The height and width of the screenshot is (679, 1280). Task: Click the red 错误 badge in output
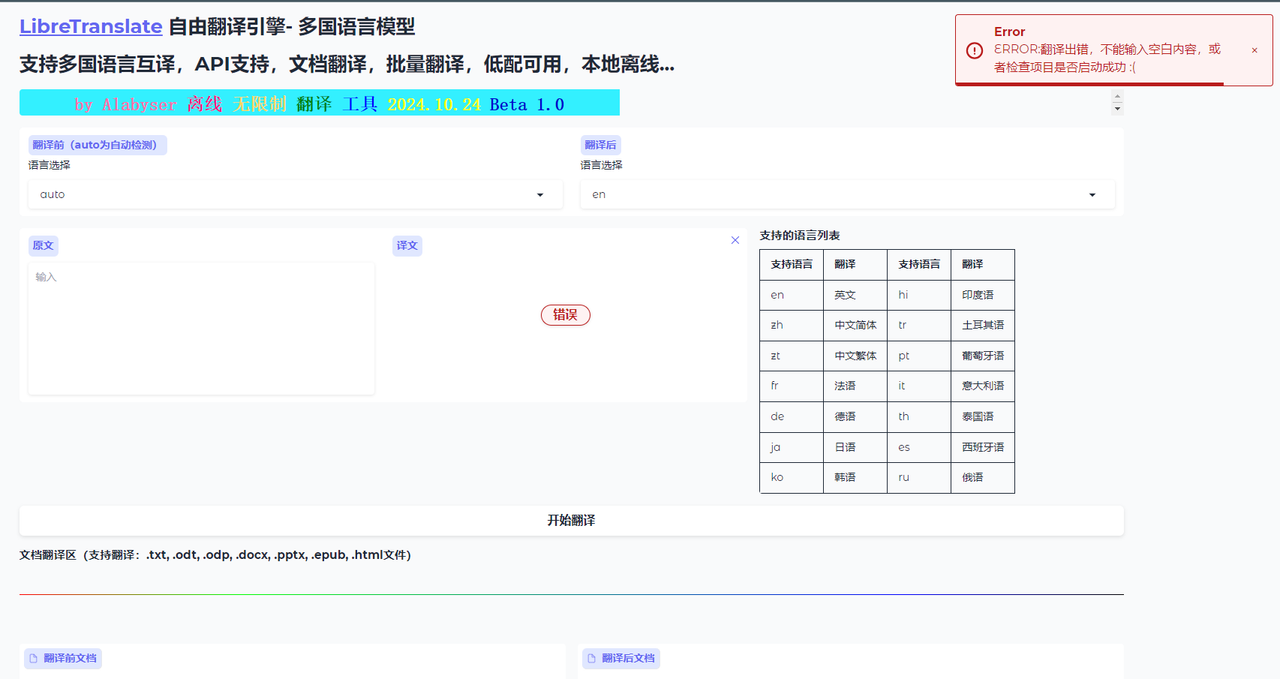coord(566,315)
